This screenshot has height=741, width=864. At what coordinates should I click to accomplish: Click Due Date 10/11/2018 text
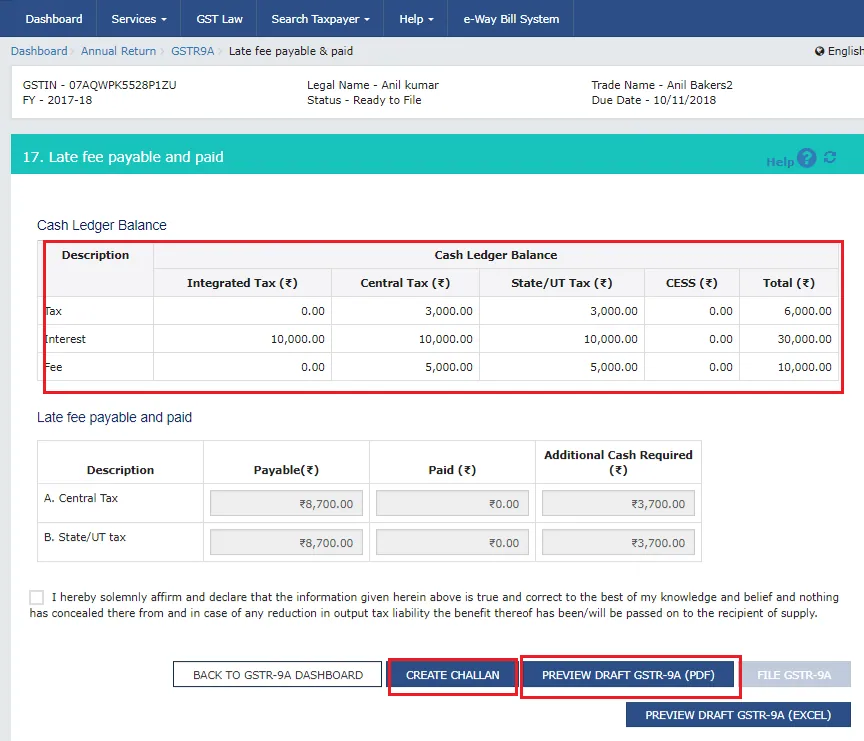pyautogui.click(x=654, y=100)
